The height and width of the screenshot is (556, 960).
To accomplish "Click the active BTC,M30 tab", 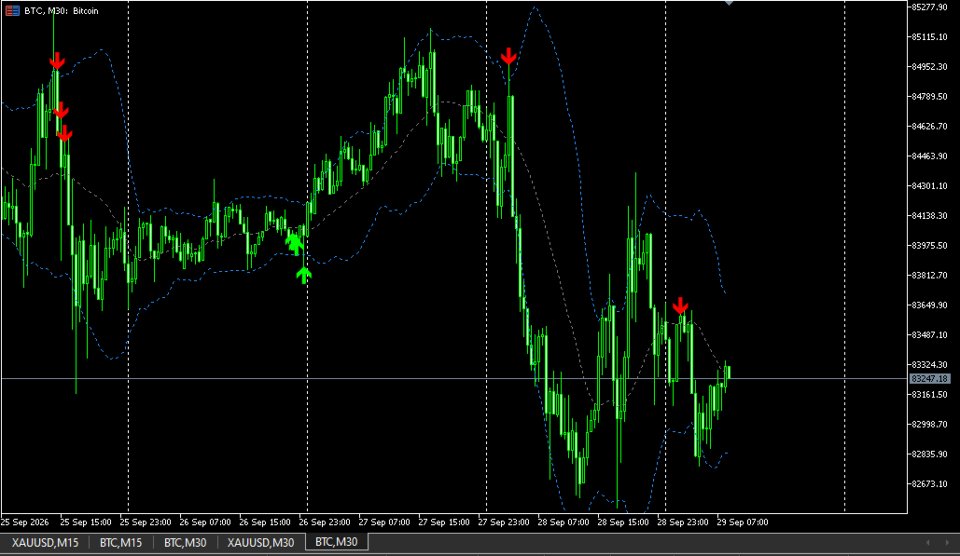I will [336, 542].
